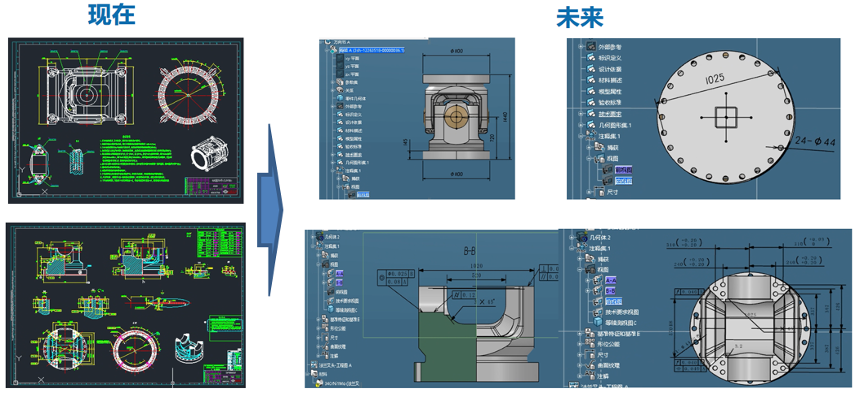Image resolution: width=854 pixels, height=394 pixels.
Task: Click the 1025 dimension on circular flange
Action: [x=714, y=78]
